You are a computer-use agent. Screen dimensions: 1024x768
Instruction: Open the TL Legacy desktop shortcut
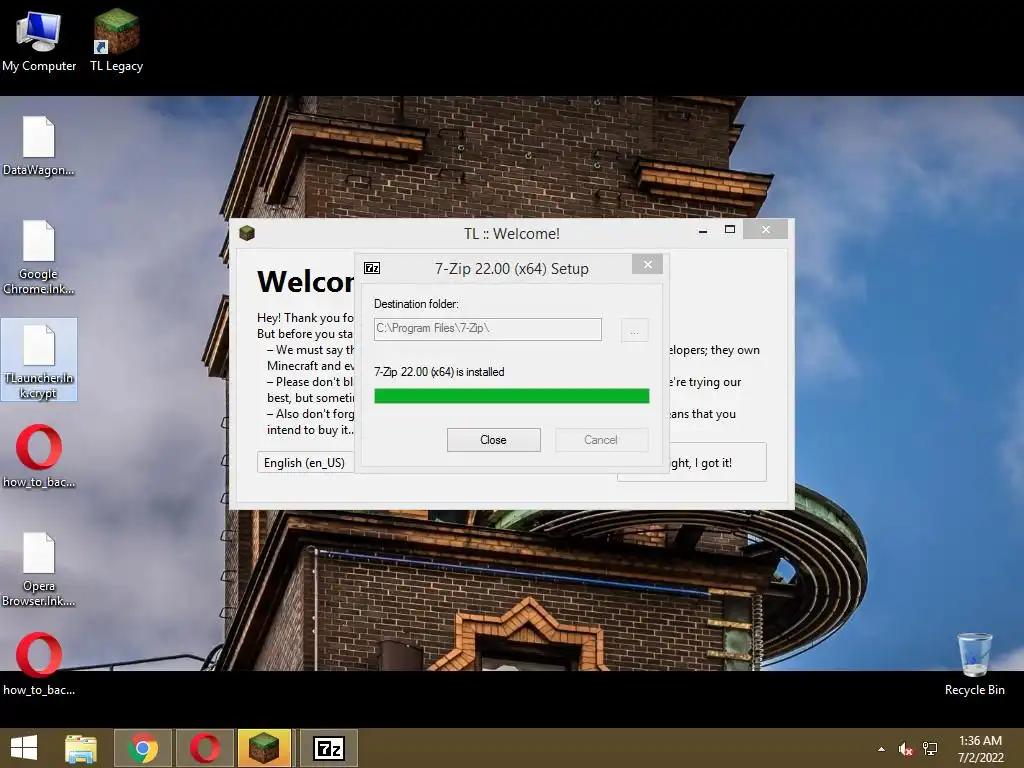point(116,41)
